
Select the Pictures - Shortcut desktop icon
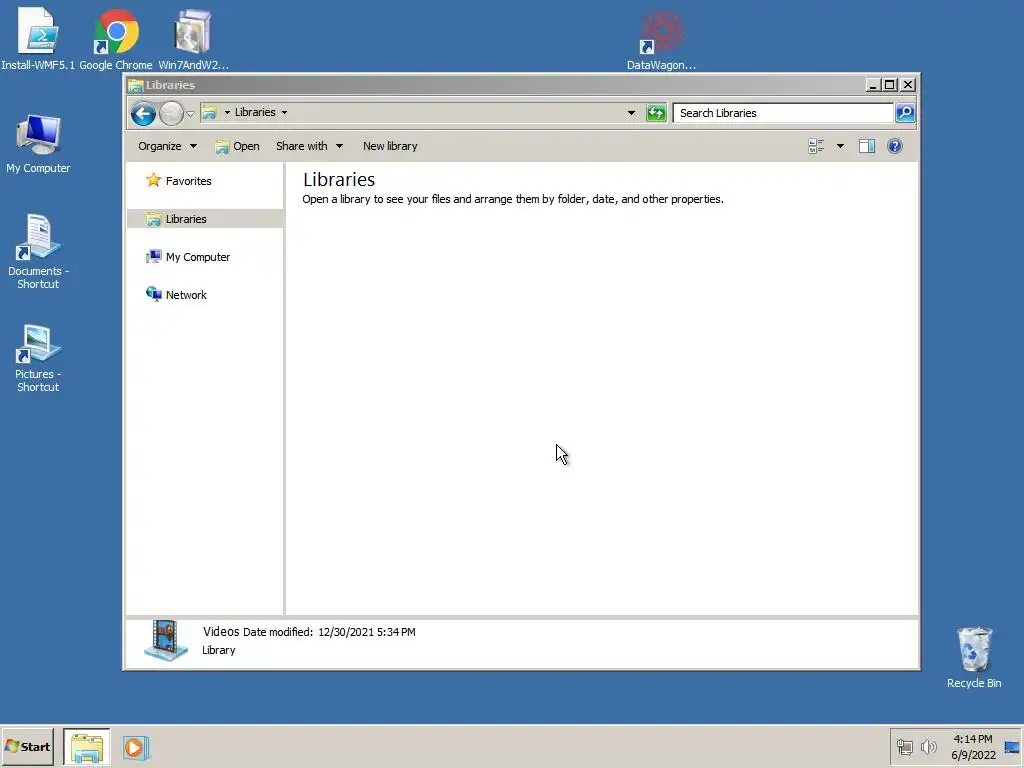click(38, 358)
